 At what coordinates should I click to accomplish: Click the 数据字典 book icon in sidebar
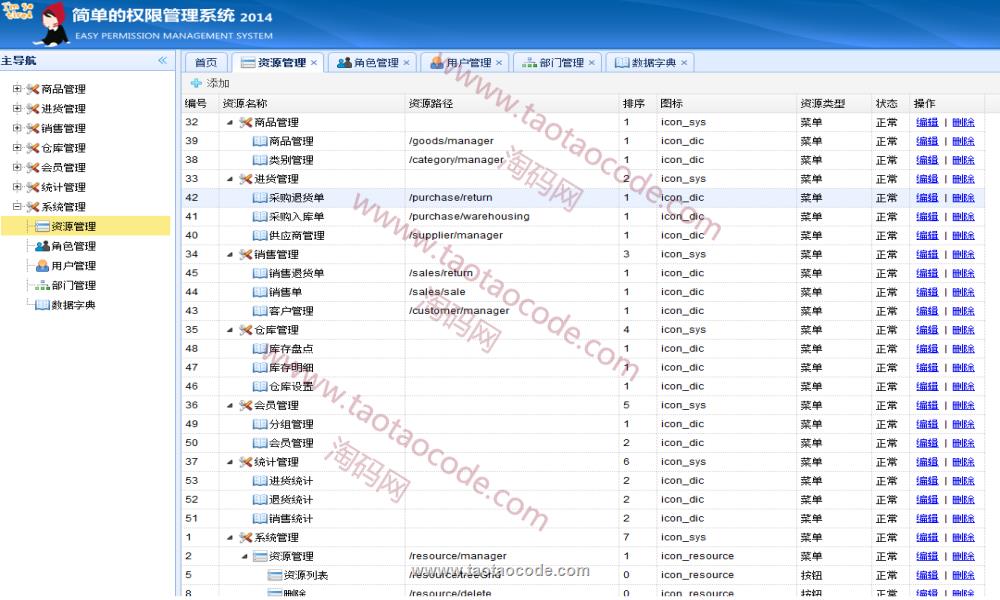pyautogui.click(x=42, y=305)
